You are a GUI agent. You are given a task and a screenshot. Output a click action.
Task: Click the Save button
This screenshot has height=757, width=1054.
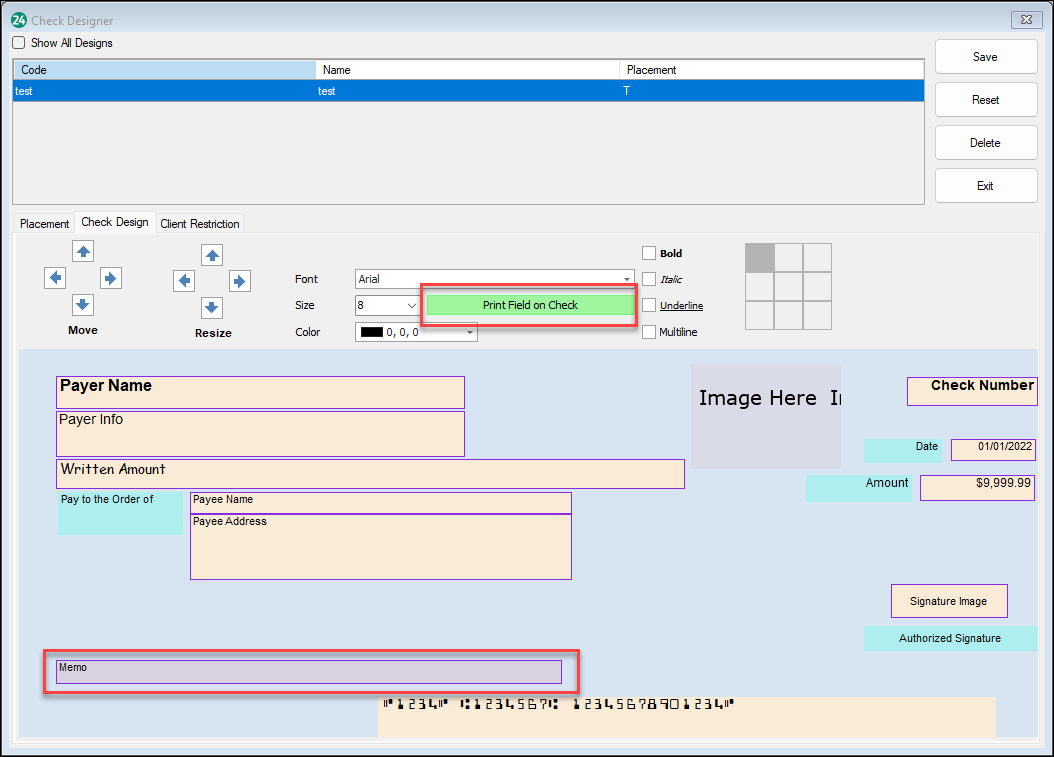click(x=986, y=56)
